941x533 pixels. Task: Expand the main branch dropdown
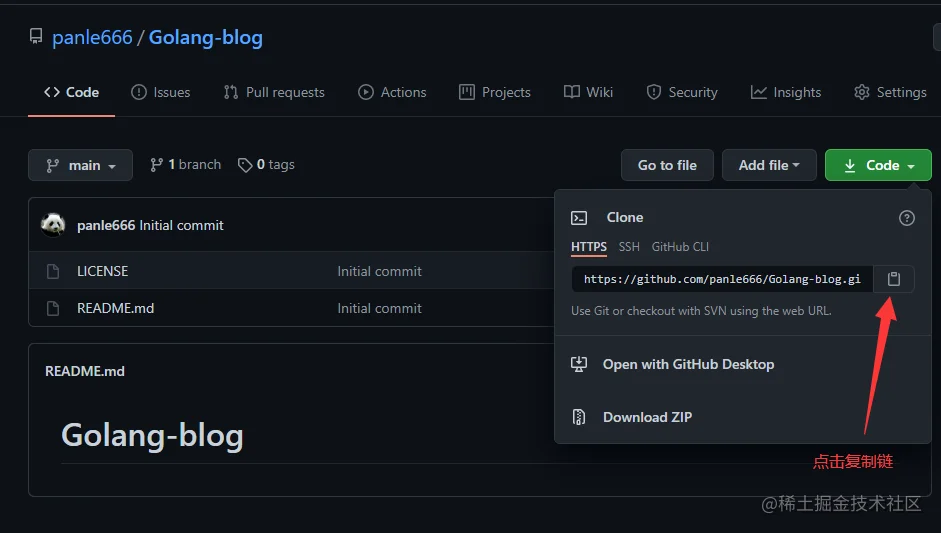(80, 165)
